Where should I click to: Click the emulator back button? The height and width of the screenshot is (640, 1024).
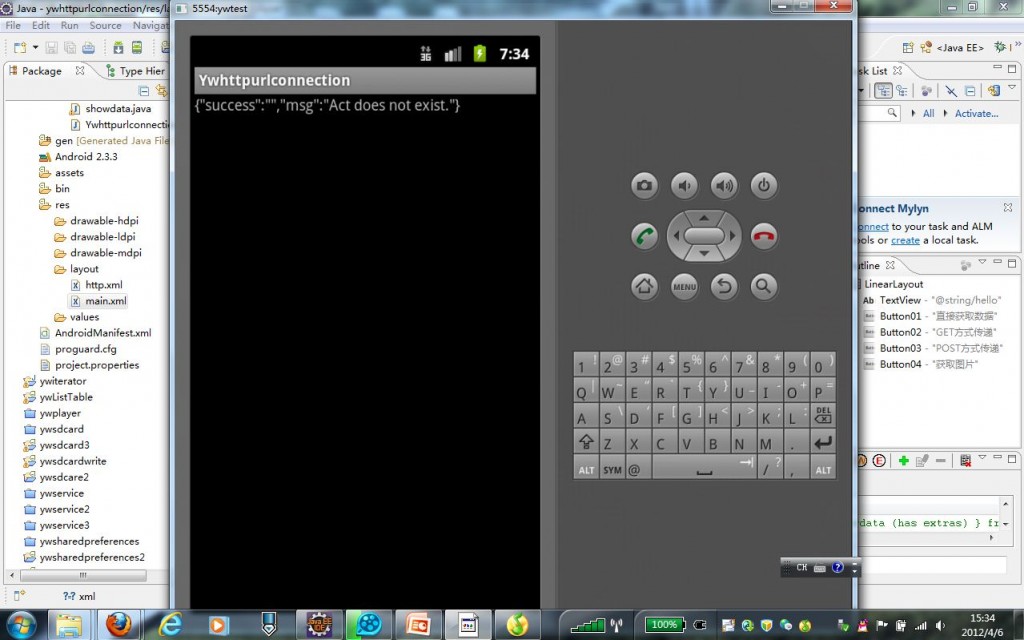[x=724, y=286]
